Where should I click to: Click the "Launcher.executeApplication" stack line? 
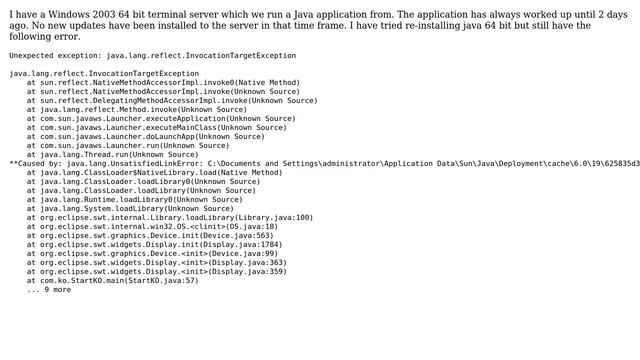(161, 118)
